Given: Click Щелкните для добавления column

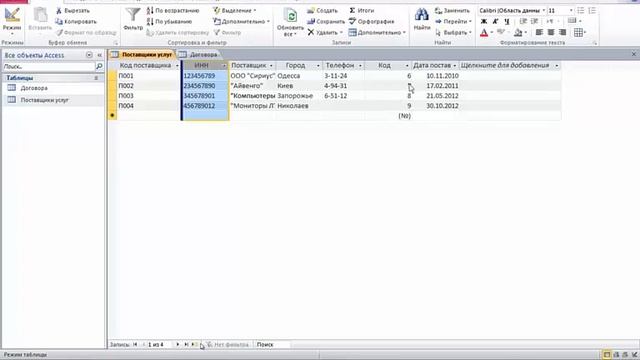Looking at the screenshot, I should click(509, 65).
